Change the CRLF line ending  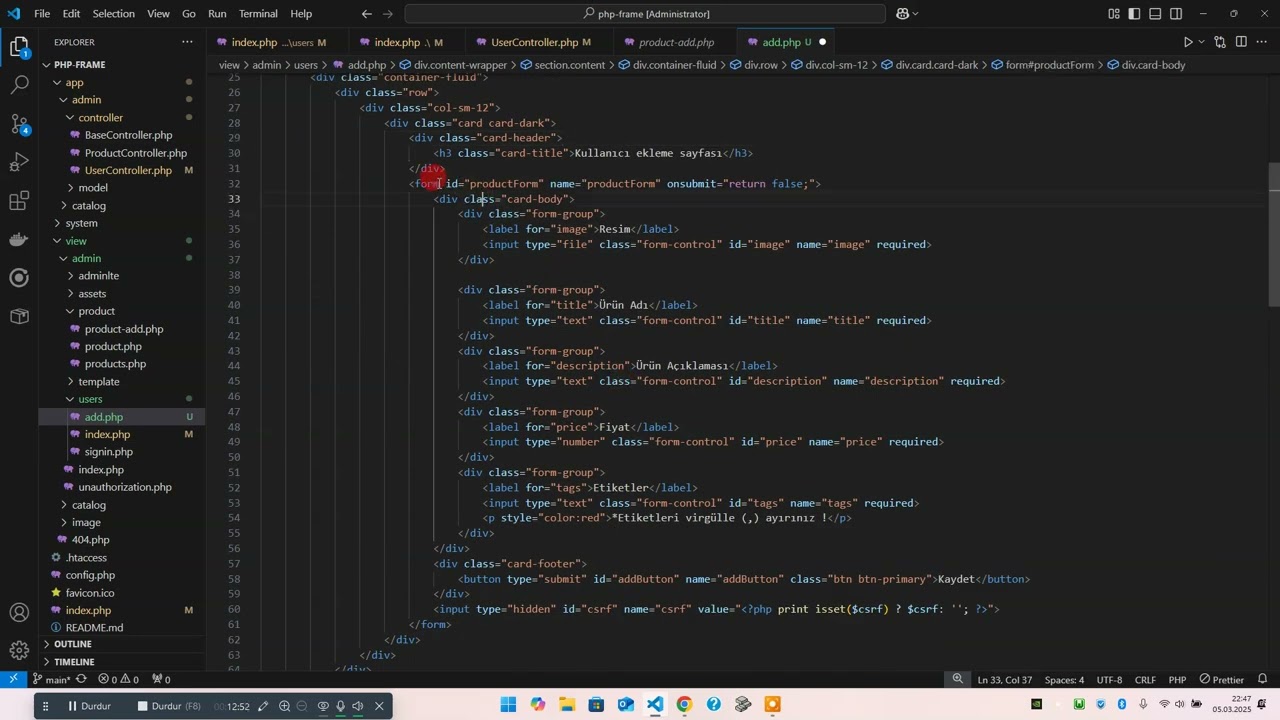pyautogui.click(x=1145, y=680)
